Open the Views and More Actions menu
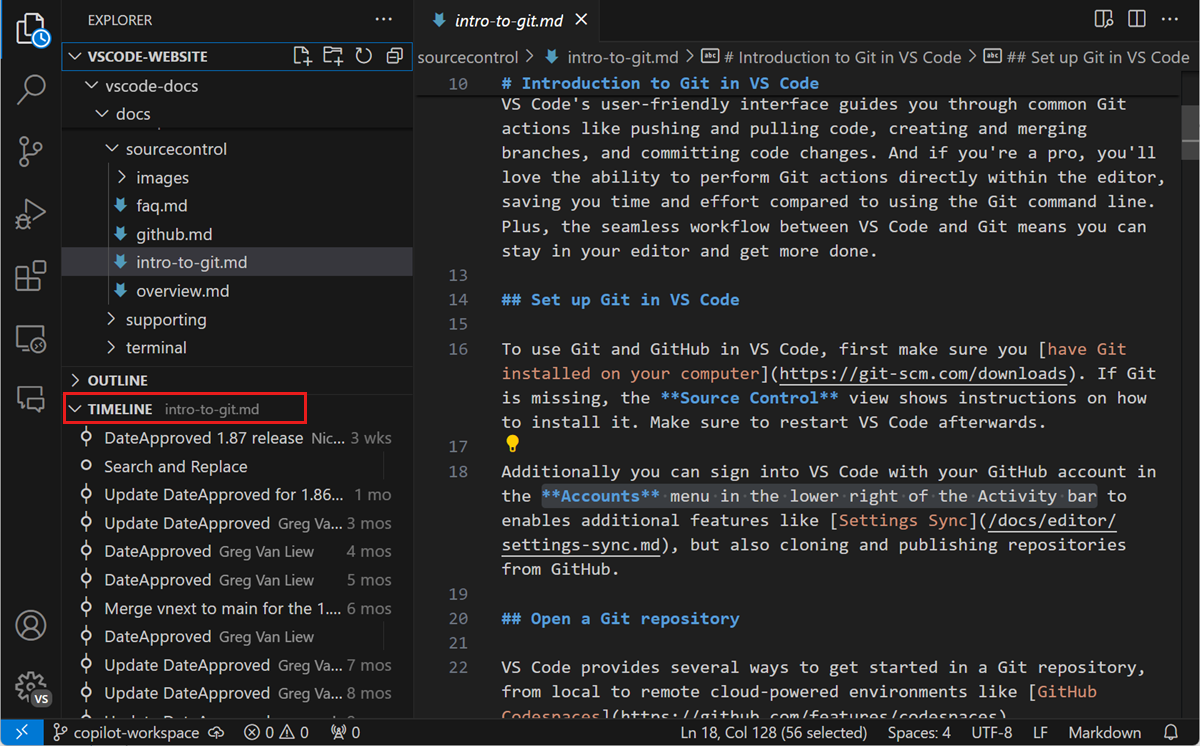The image size is (1200, 746). click(383, 18)
